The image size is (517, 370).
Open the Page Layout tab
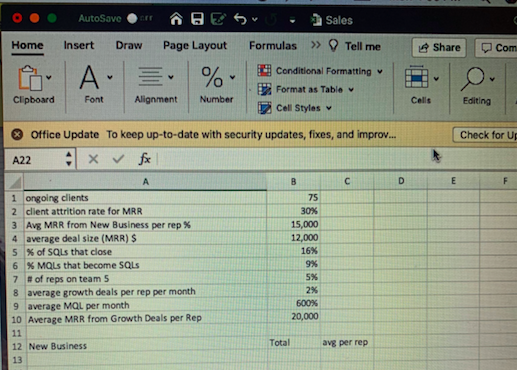pos(195,45)
